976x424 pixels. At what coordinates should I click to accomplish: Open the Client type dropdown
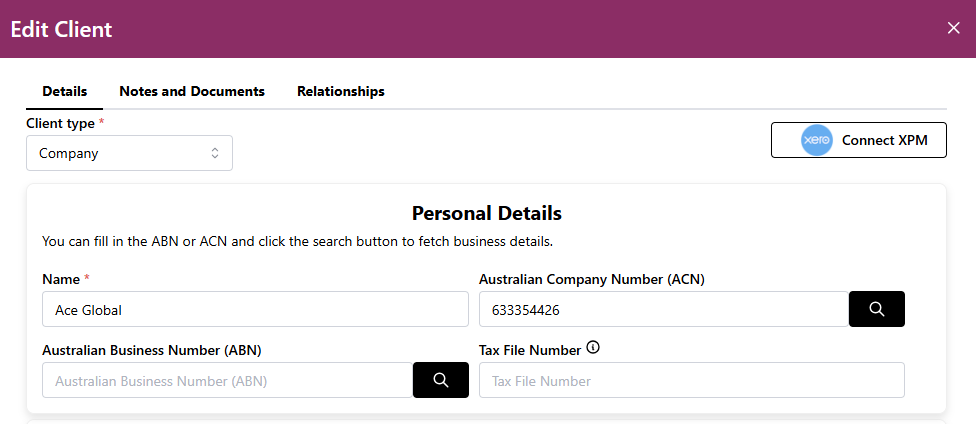click(129, 153)
